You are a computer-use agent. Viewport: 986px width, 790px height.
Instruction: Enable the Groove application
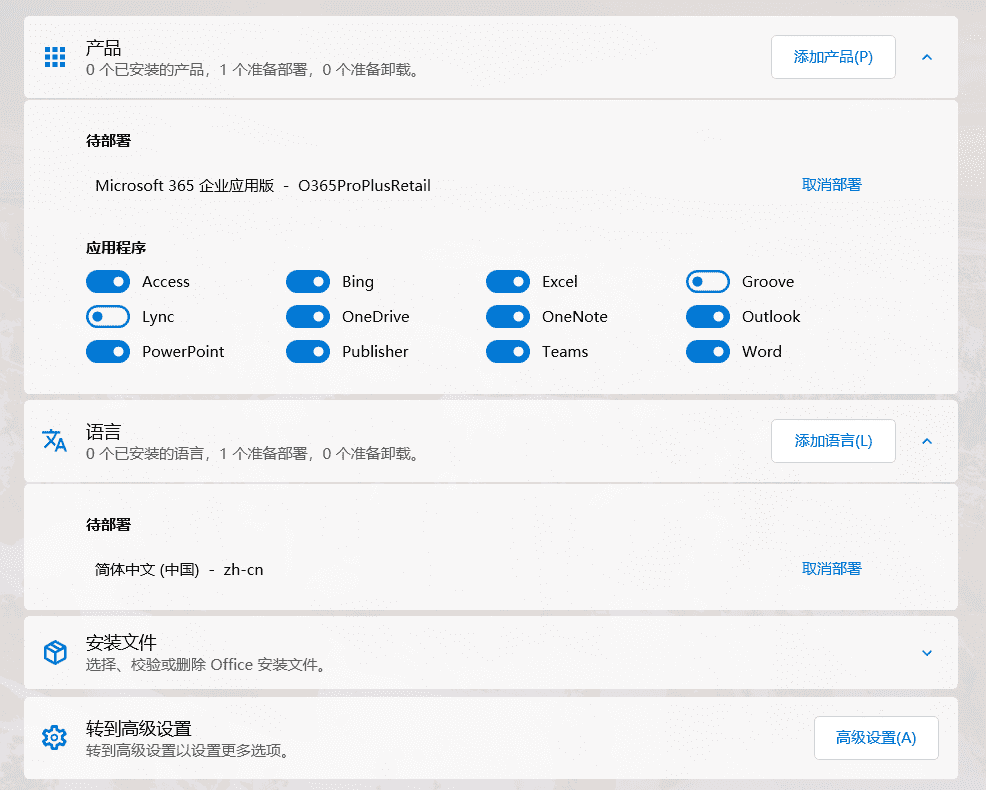708,281
